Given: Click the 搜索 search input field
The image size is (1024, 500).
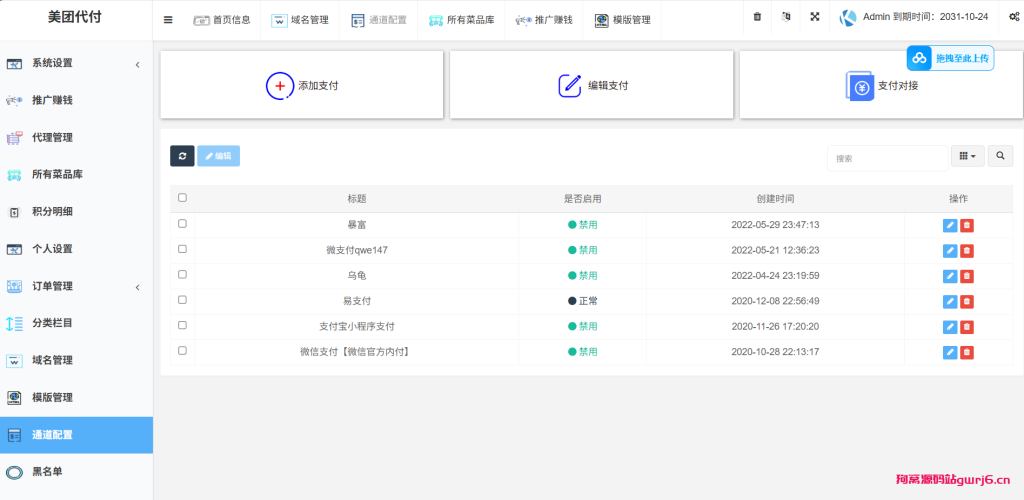Looking at the screenshot, I should (x=886, y=158).
